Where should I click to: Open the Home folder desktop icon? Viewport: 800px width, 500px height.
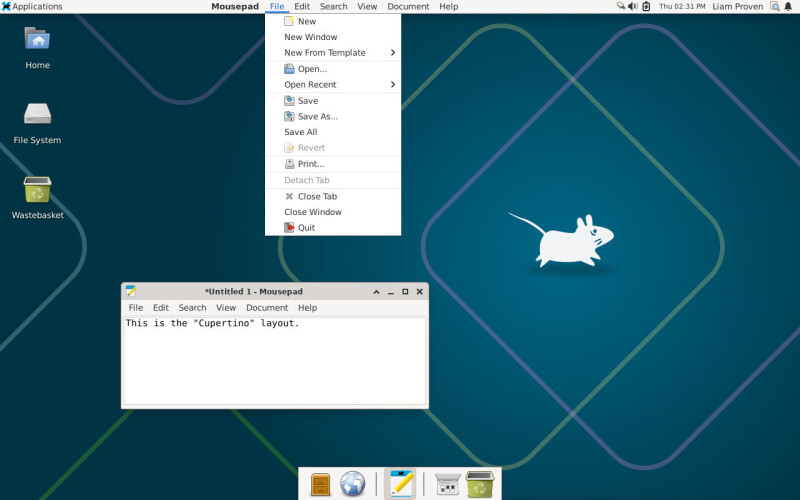pyautogui.click(x=37, y=39)
